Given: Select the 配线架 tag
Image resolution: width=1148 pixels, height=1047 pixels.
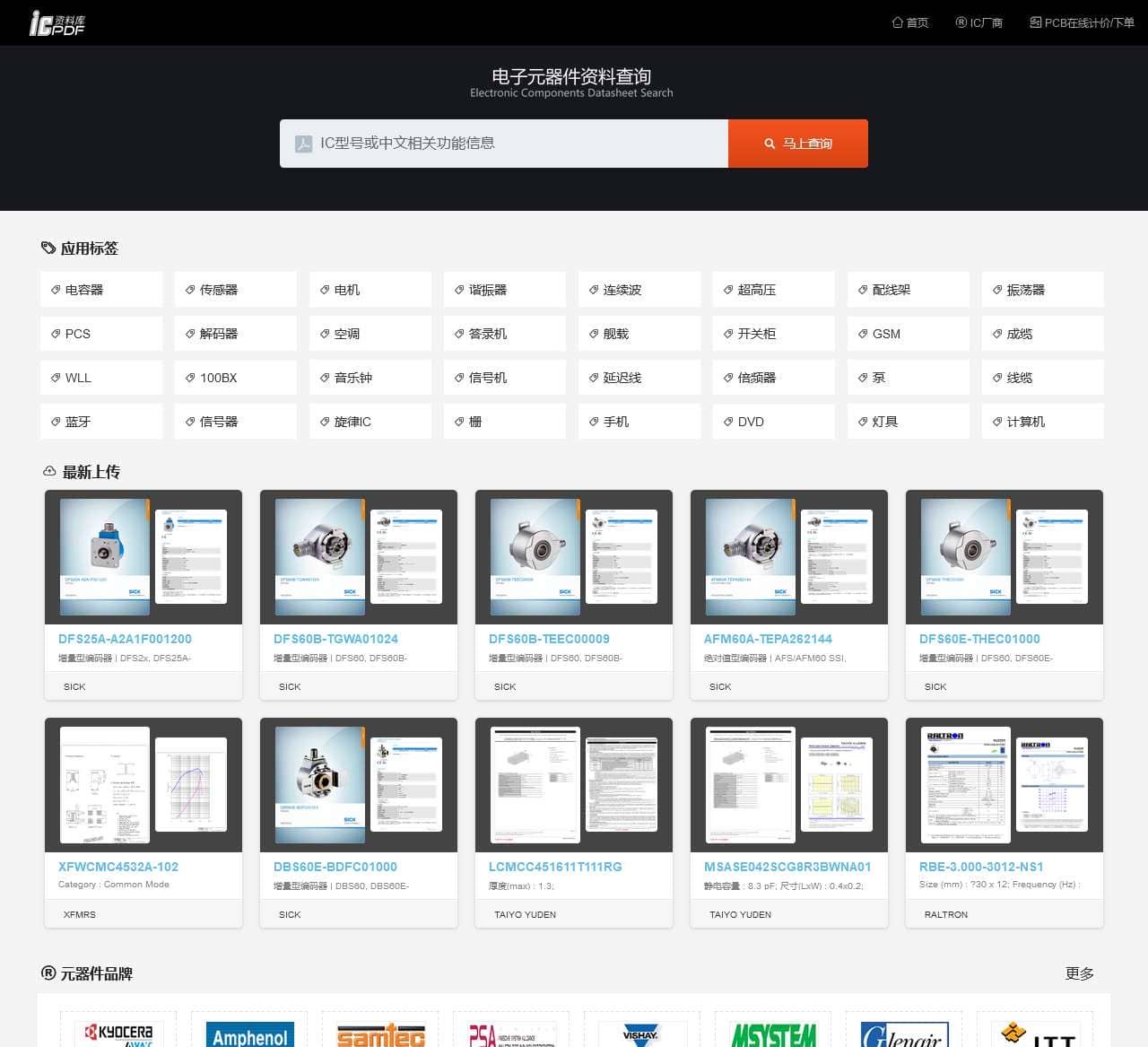Looking at the screenshot, I should [x=909, y=290].
